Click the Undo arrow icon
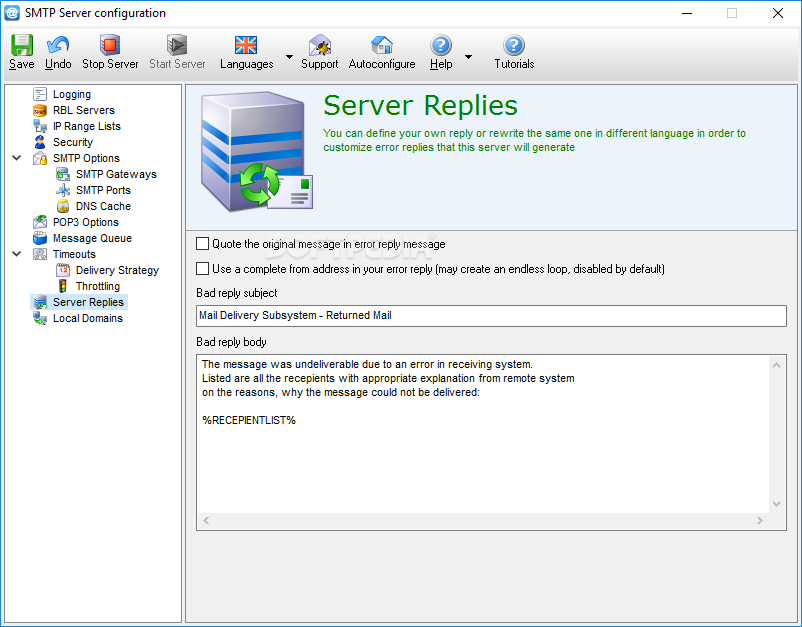The image size is (802, 627). coord(58,45)
